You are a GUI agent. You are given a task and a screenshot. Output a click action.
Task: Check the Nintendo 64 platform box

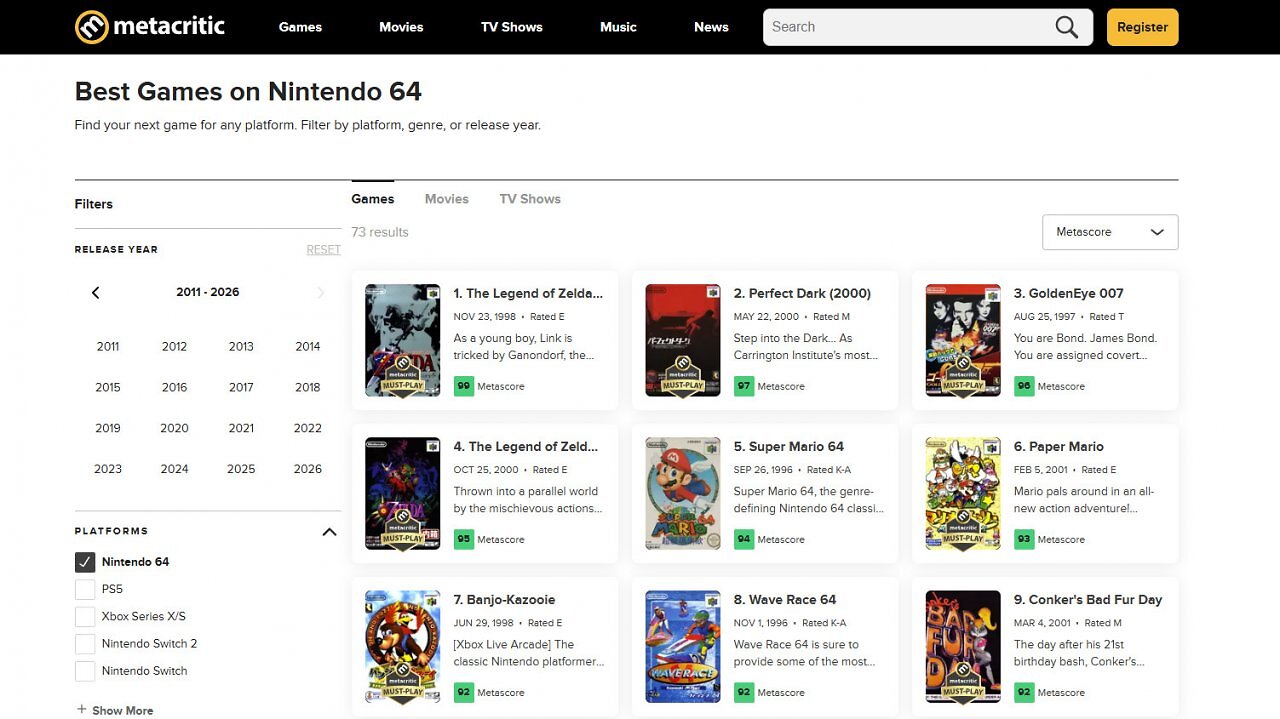pyautogui.click(x=85, y=562)
